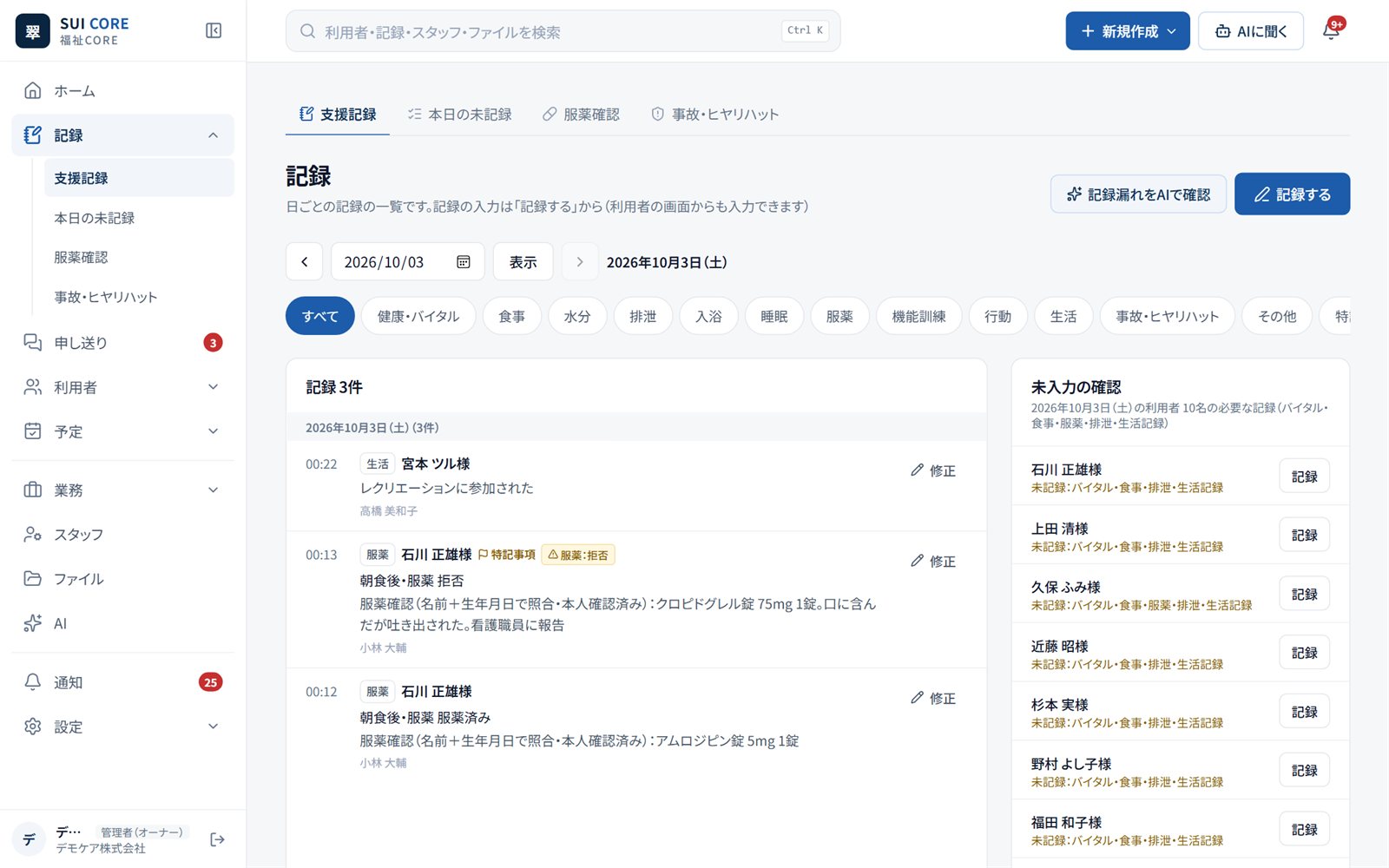The image size is (1389, 868).
Task: Open スタッフ in the sidebar
Action: (x=123, y=535)
